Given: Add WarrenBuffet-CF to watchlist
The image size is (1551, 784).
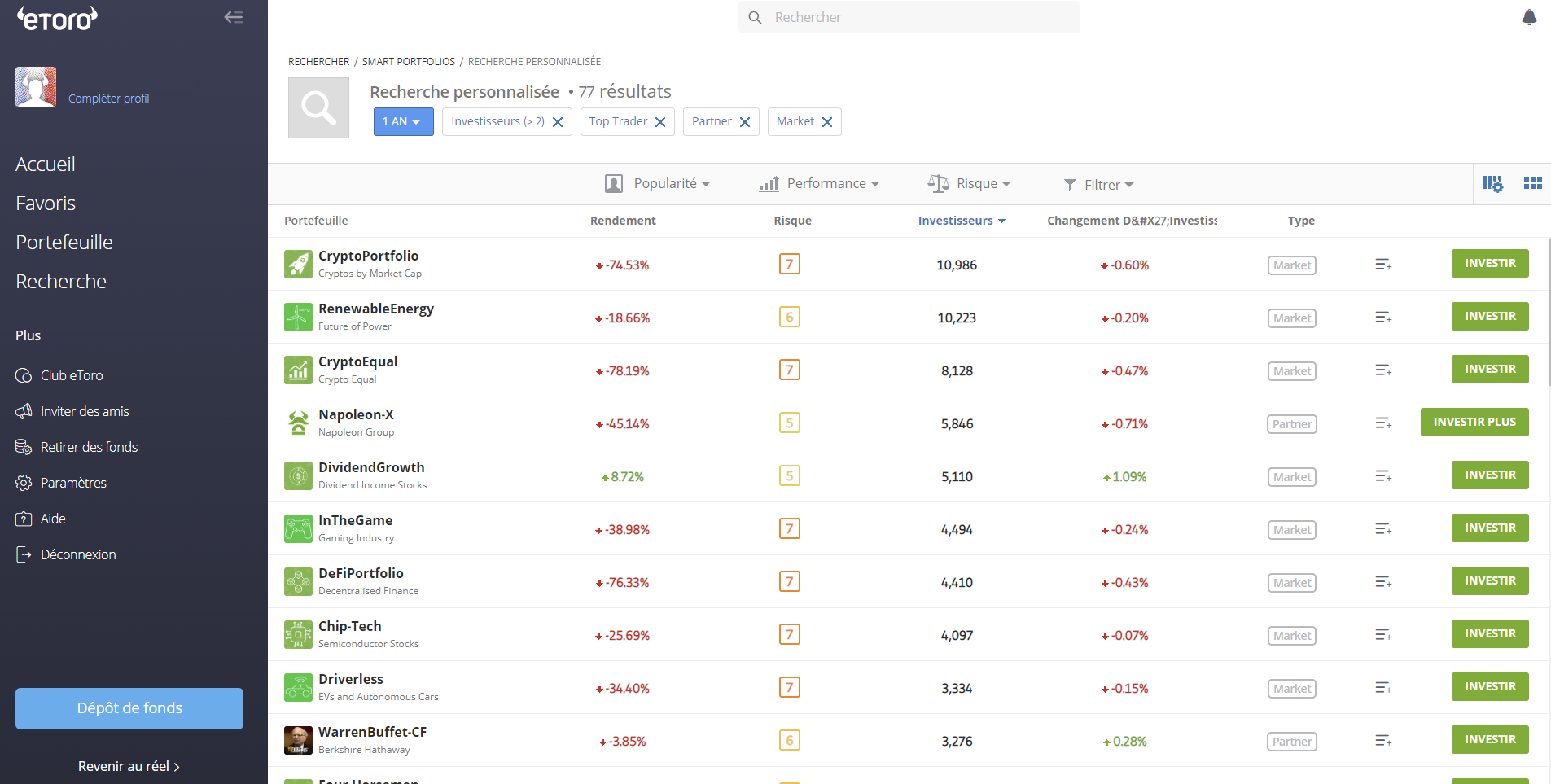Looking at the screenshot, I should (x=1383, y=741).
